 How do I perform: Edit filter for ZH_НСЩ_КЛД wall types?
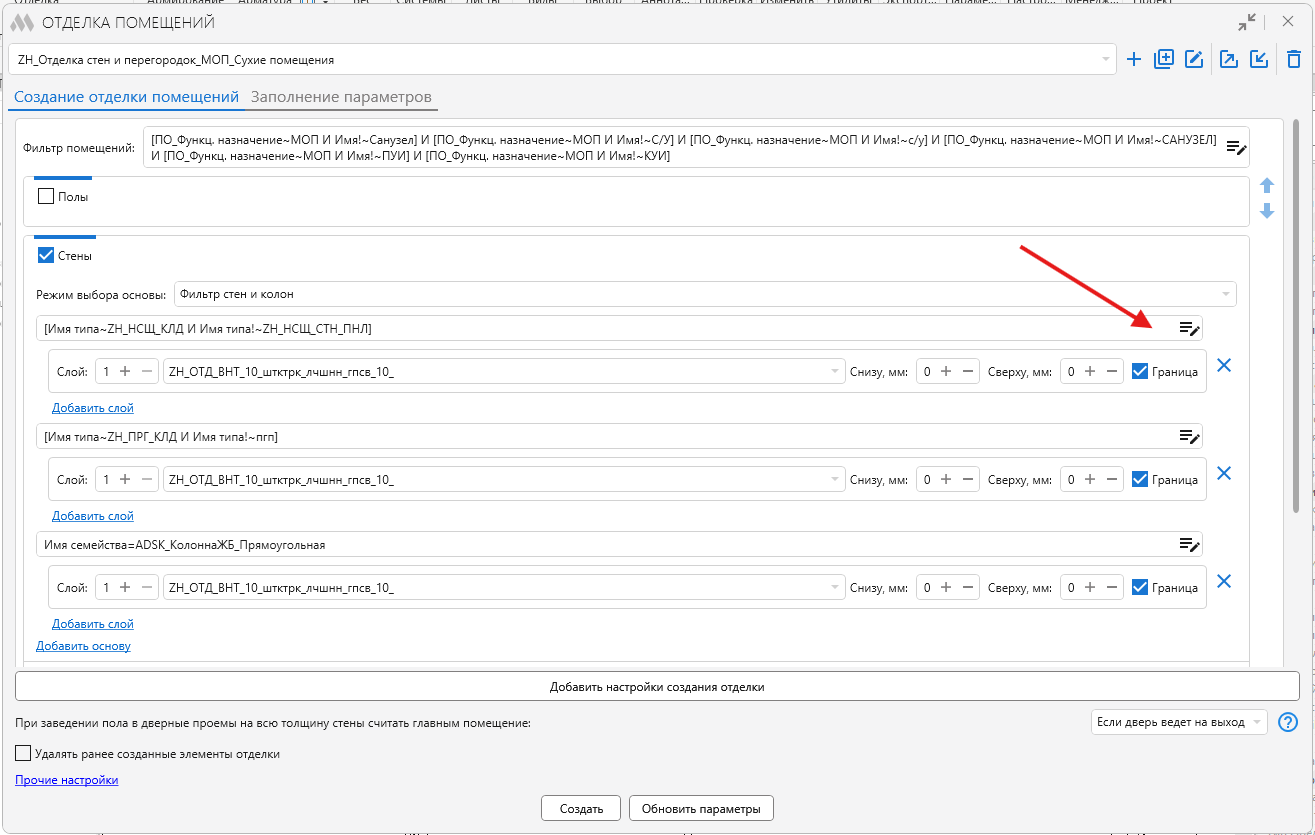coord(1189,328)
